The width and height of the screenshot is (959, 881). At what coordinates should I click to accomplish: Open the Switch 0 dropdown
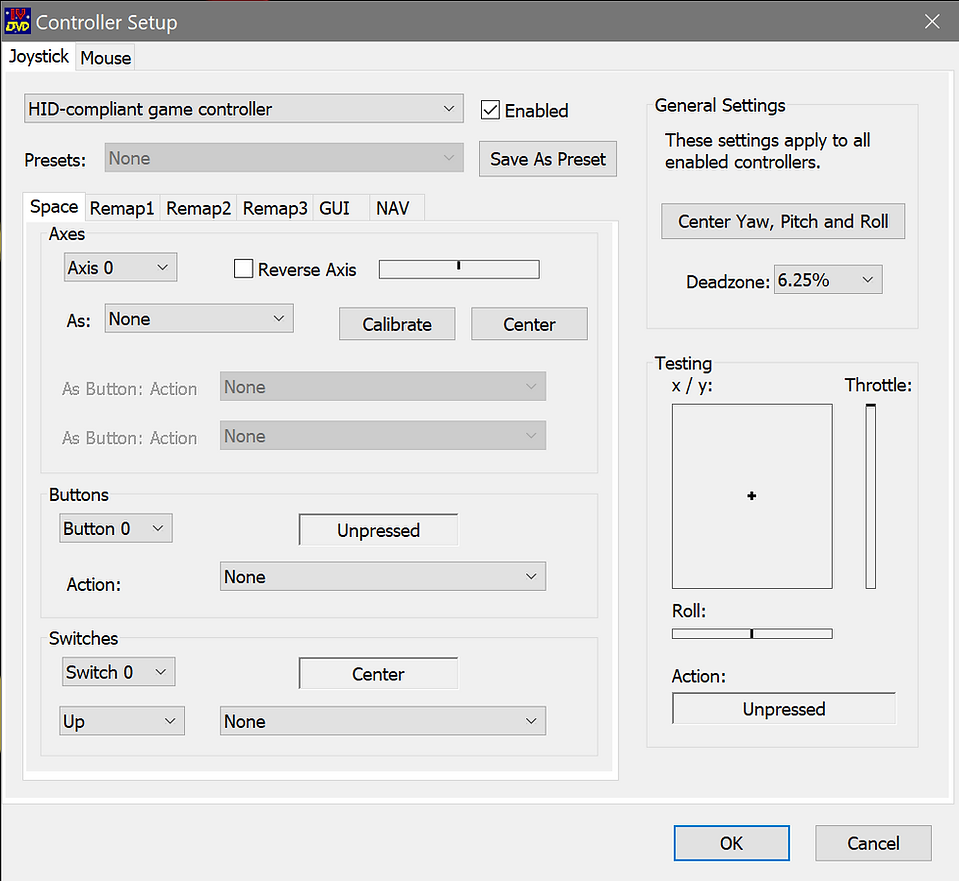click(x=118, y=672)
